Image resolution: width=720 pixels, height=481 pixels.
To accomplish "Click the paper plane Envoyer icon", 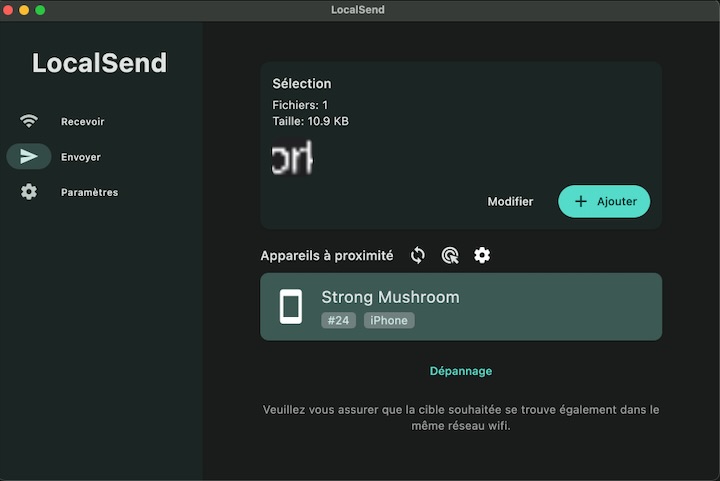I will (29, 156).
